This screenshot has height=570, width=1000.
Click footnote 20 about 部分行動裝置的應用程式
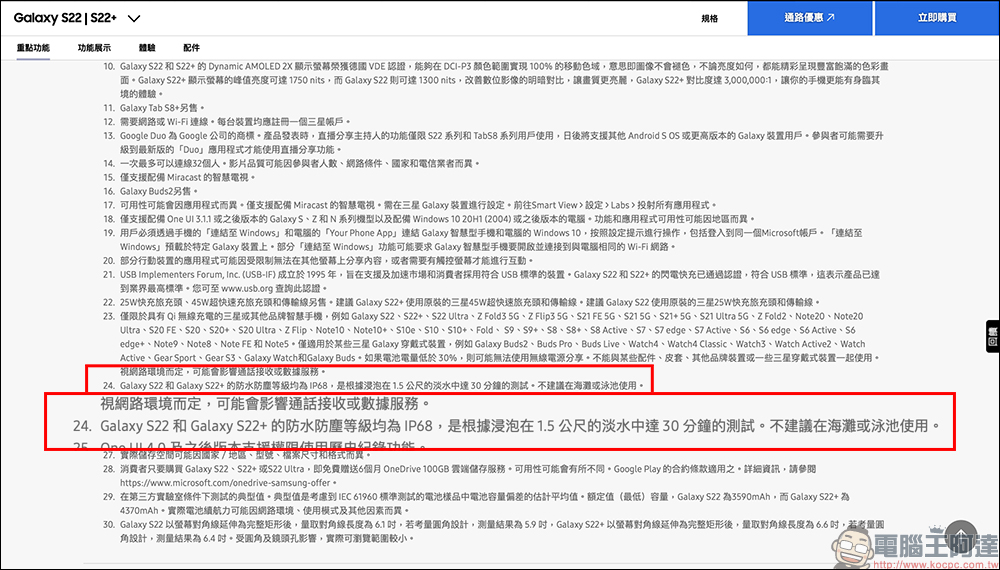coord(327,261)
